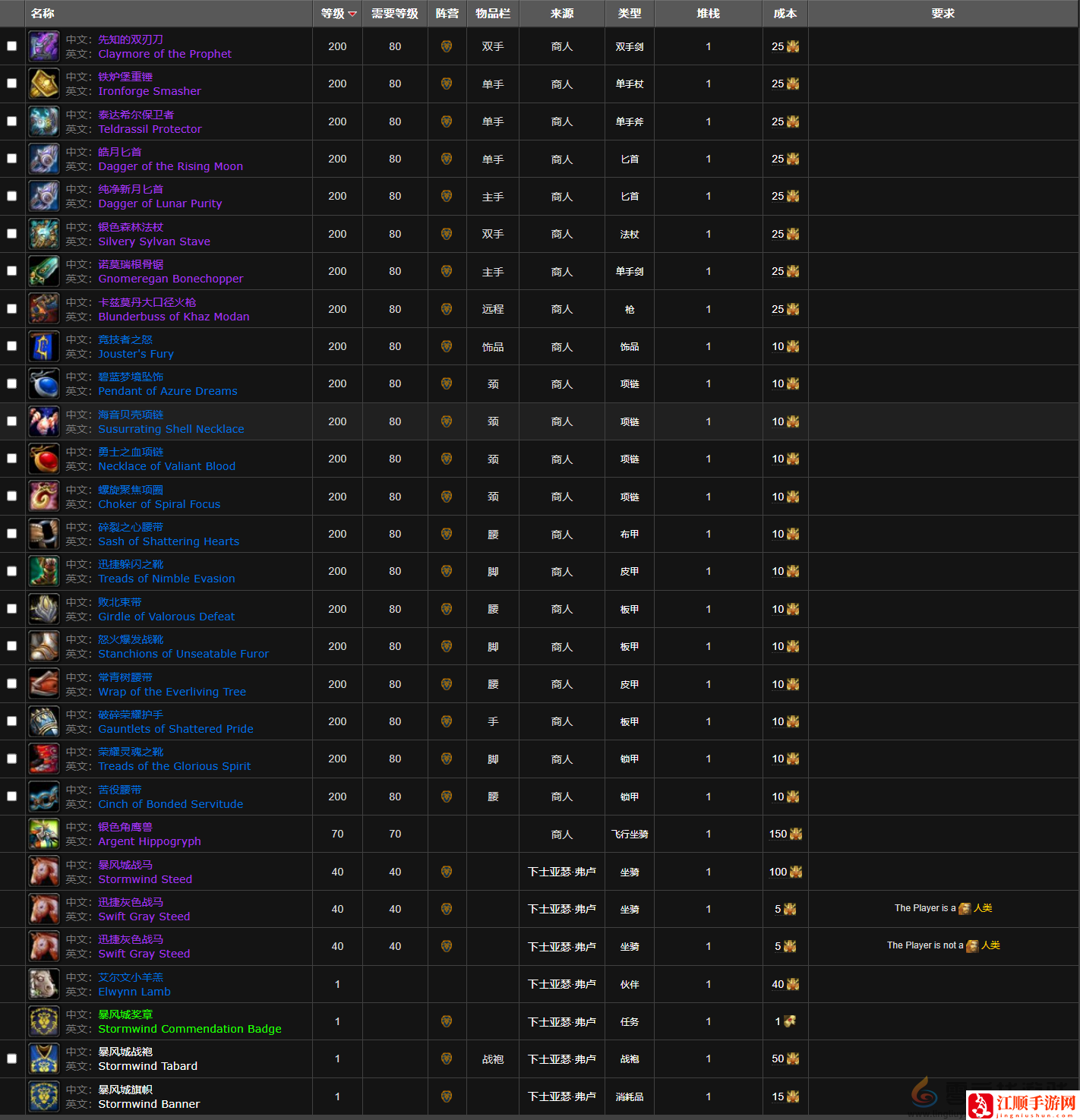This screenshot has width=1080, height=1120.
Task: Click the Necklace of Valiant Blood icon
Action: coord(44,459)
